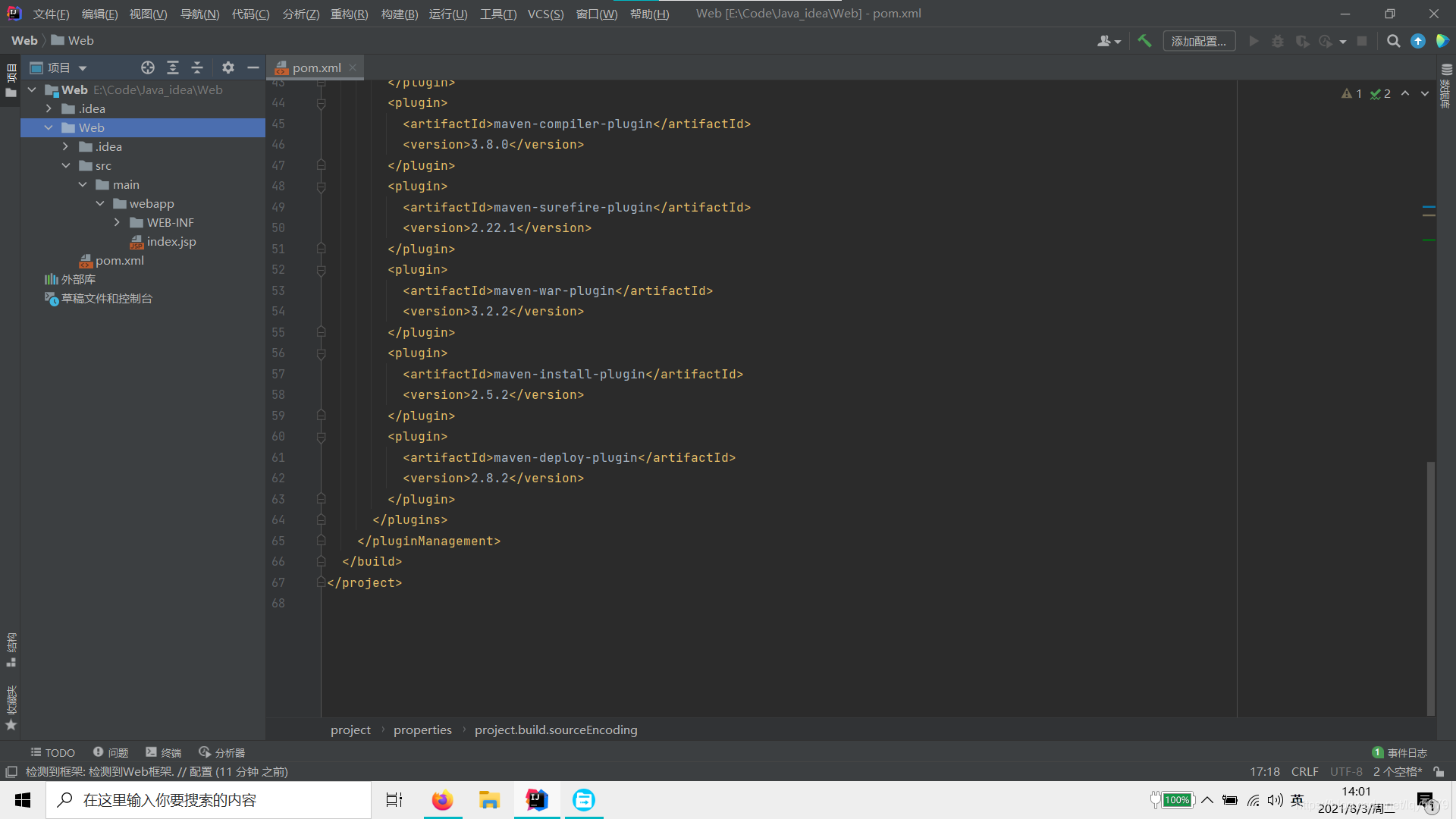This screenshot has height=819, width=1456.
Task: Hide the project tool window
Action: [253, 67]
